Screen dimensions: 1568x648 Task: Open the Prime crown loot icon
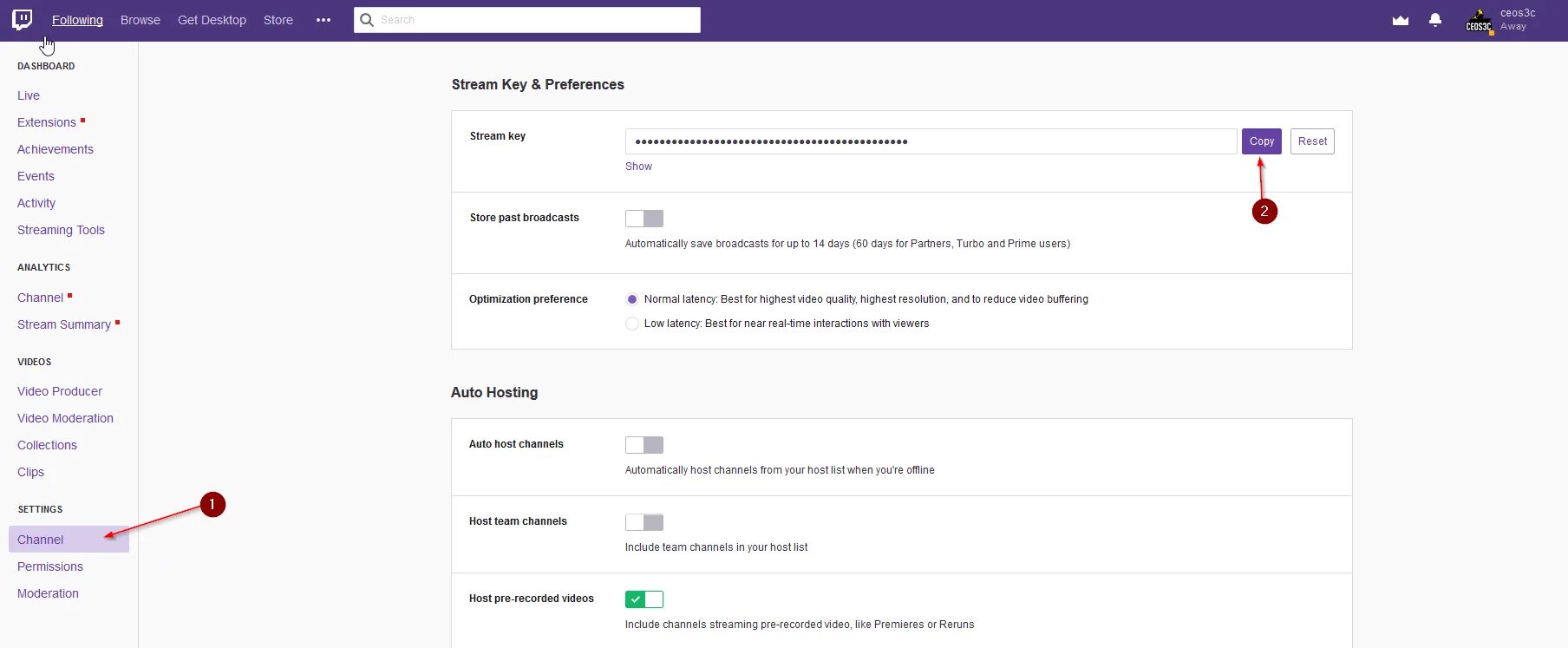(x=1401, y=20)
